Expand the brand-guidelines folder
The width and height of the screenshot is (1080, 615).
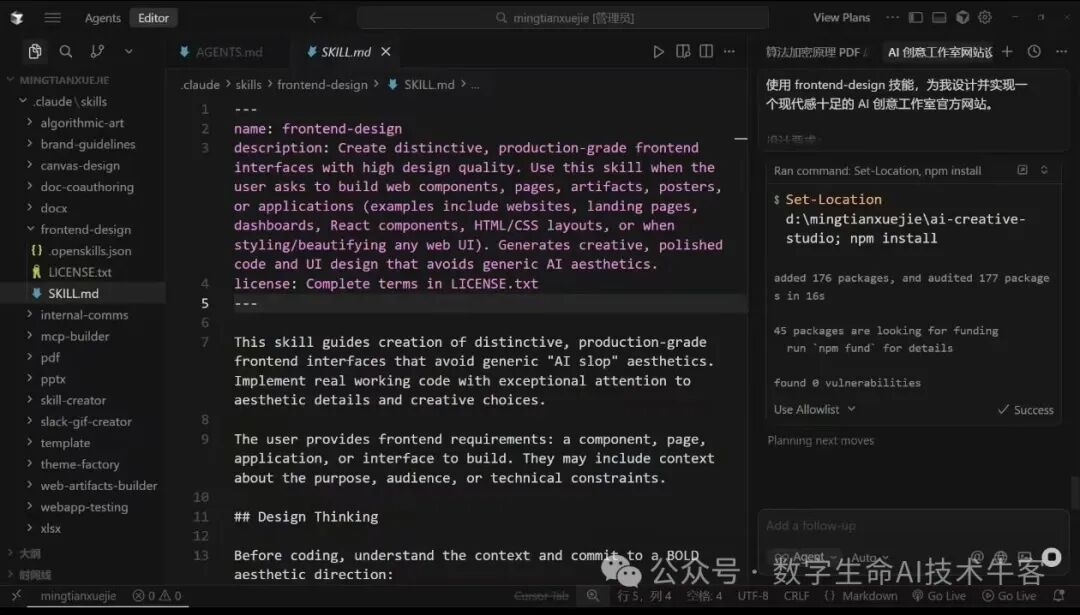pyautogui.click(x=87, y=144)
